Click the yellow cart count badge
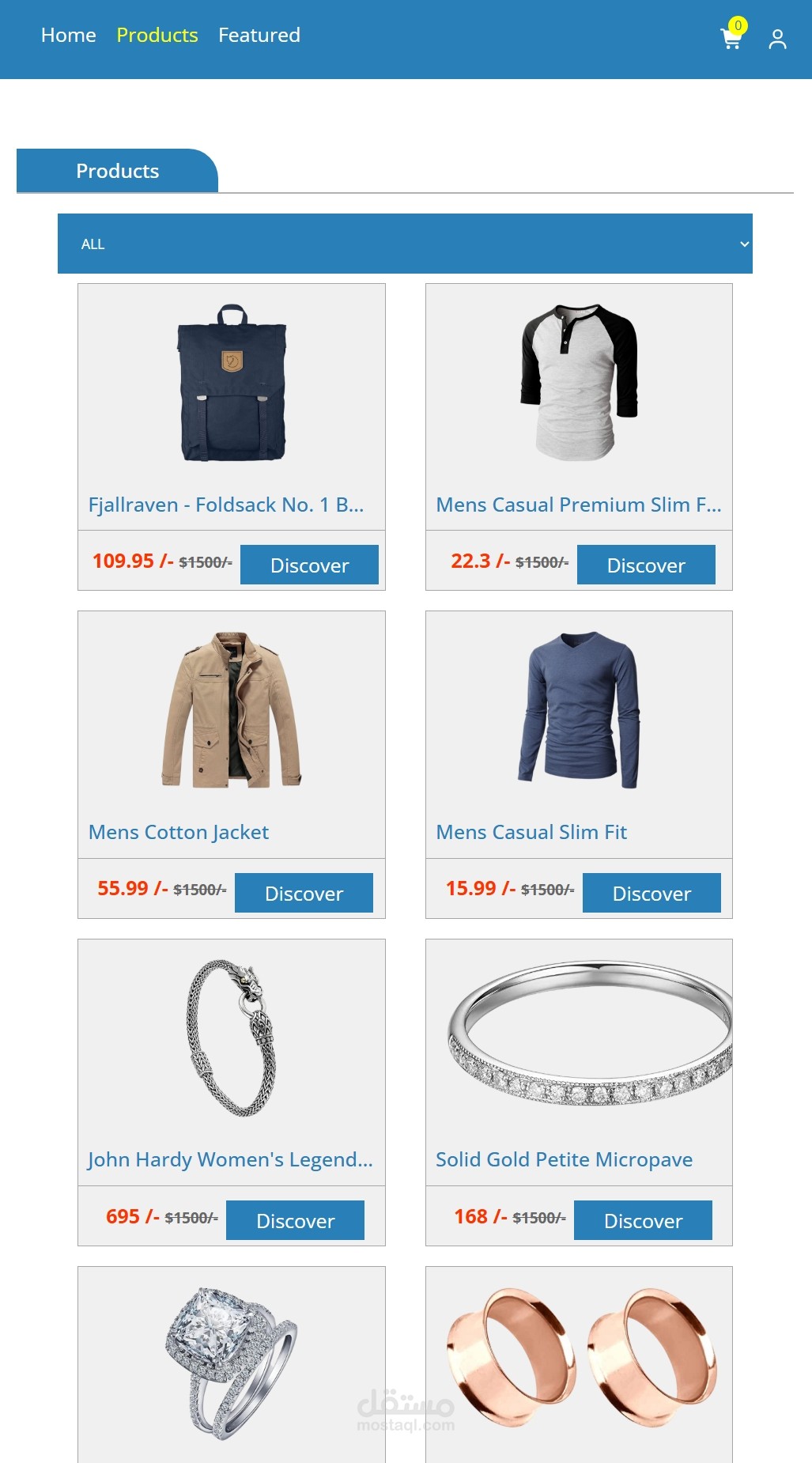This screenshot has width=812, height=1463. click(x=738, y=25)
